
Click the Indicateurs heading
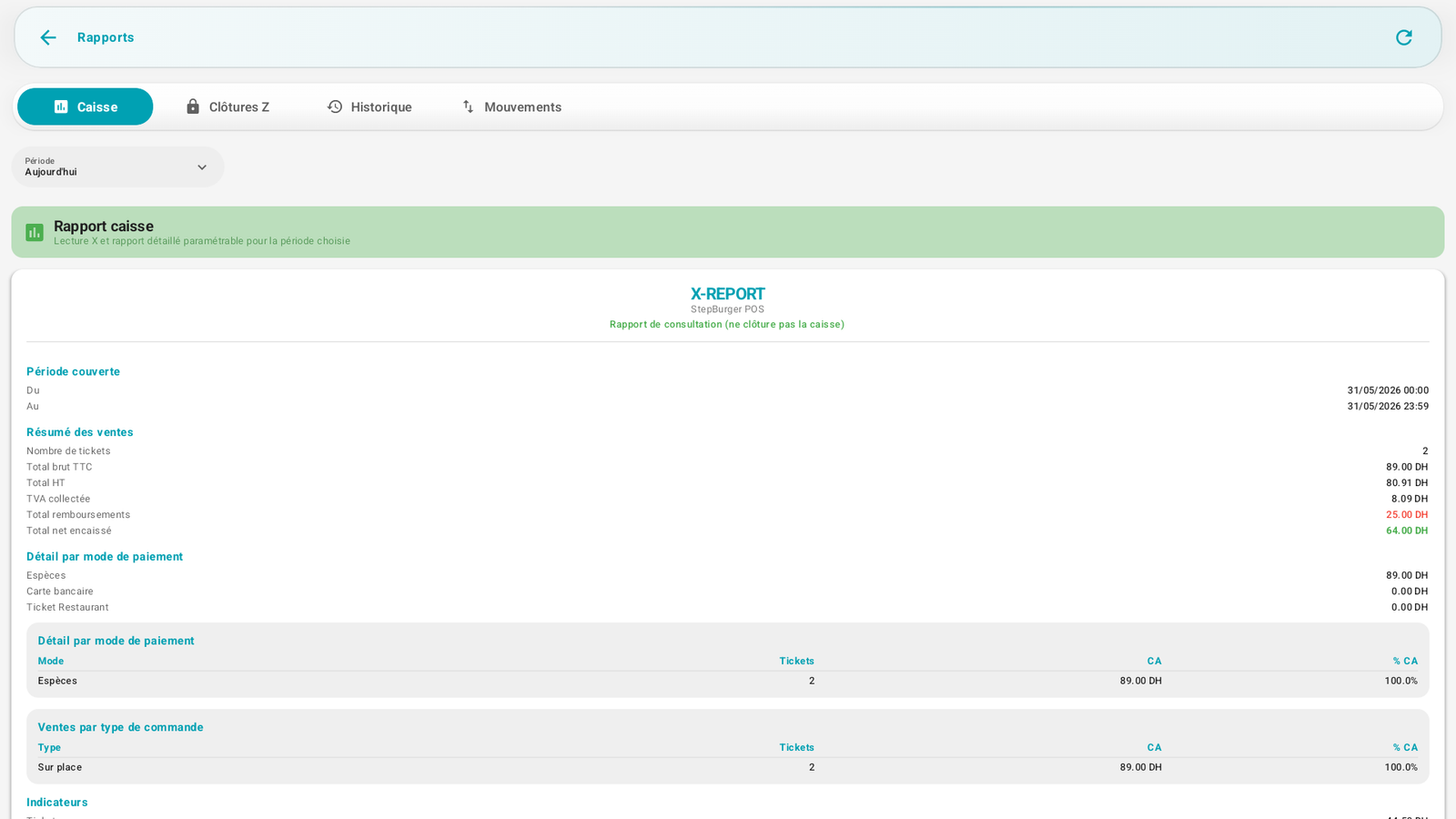point(57,802)
